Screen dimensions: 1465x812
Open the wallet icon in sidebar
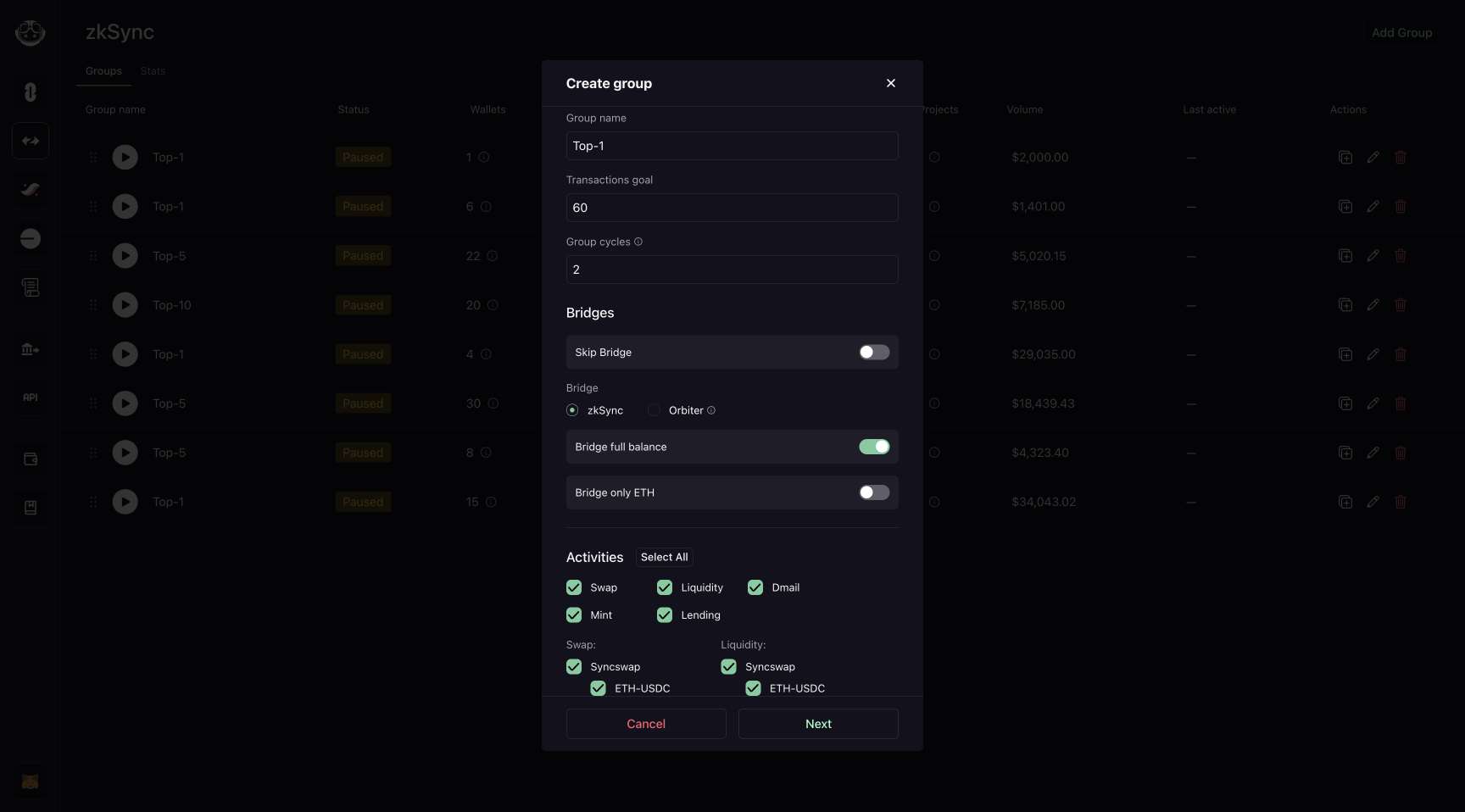pos(31,459)
